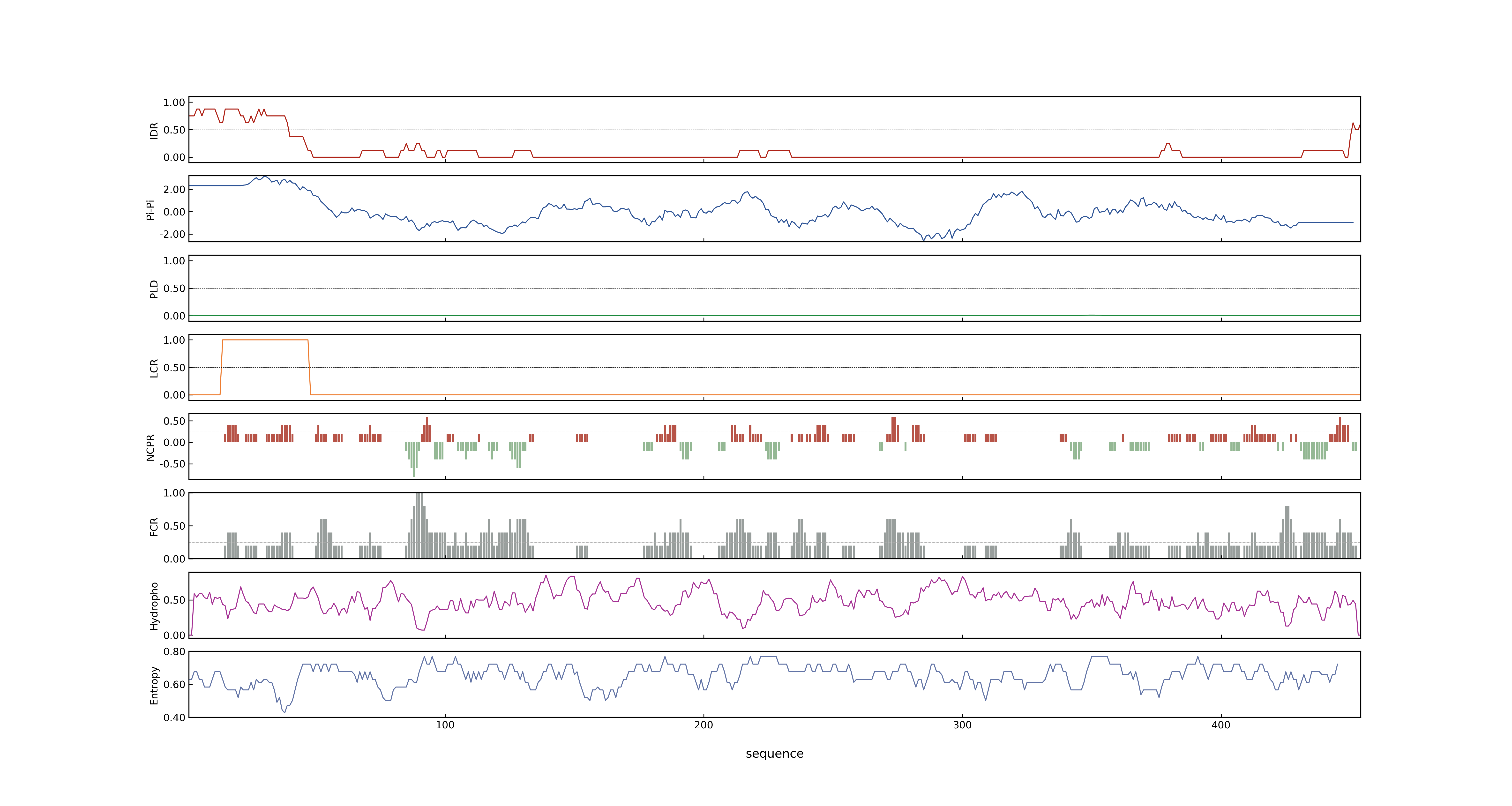Screen dimensions: 1512x806
Task: Click the orange LCR plateau at value 1.00
Action: click(x=265, y=340)
